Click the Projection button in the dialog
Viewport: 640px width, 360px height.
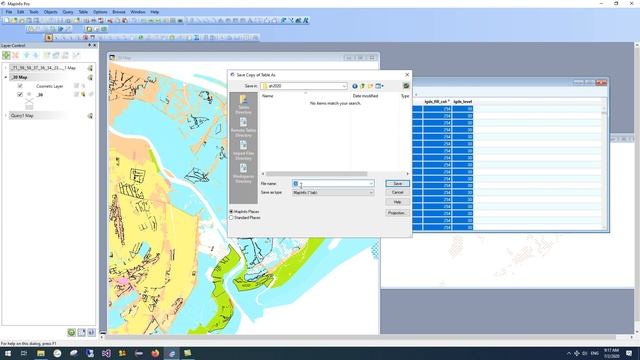click(x=397, y=213)
